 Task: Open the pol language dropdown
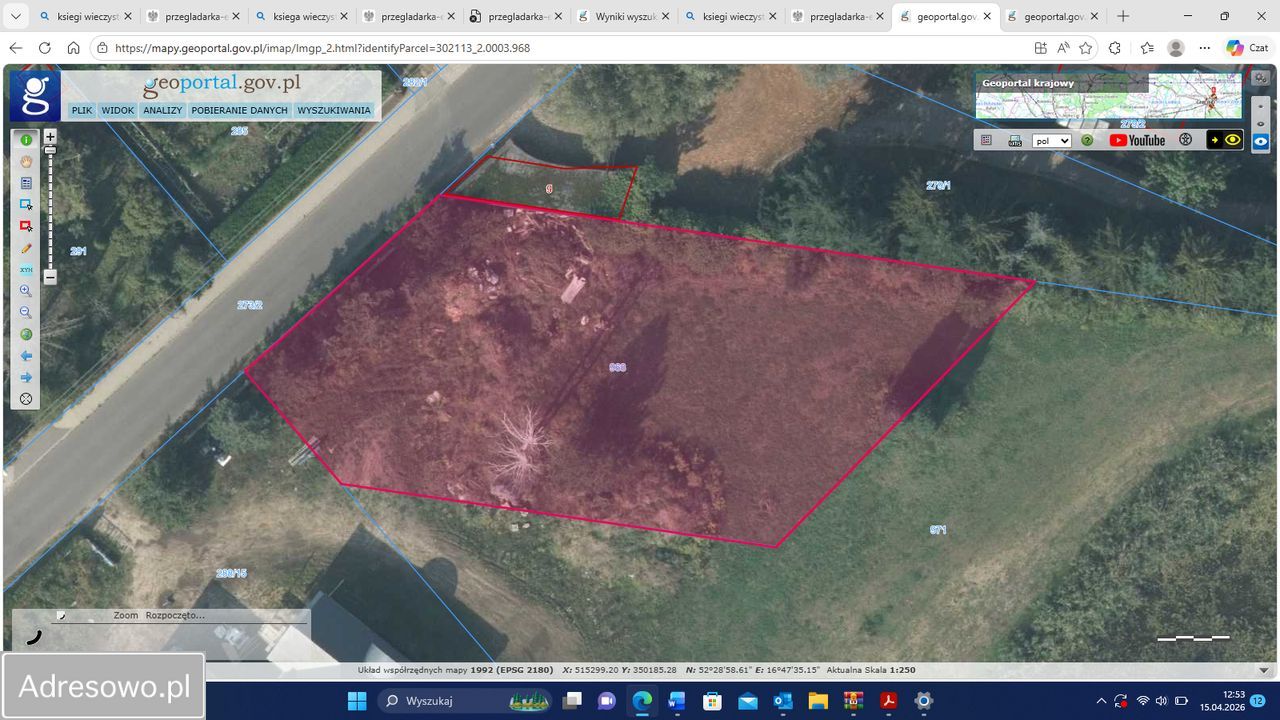click(x=1051, y=141)
